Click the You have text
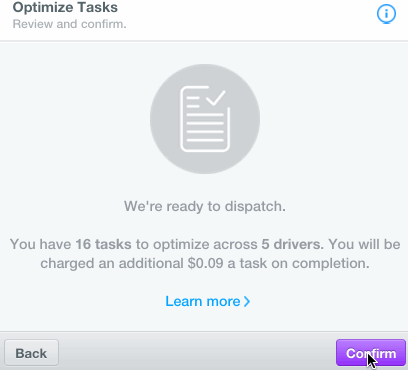This screenshot has width=408, height=370. pyautogui.click(x=40, y=244)
